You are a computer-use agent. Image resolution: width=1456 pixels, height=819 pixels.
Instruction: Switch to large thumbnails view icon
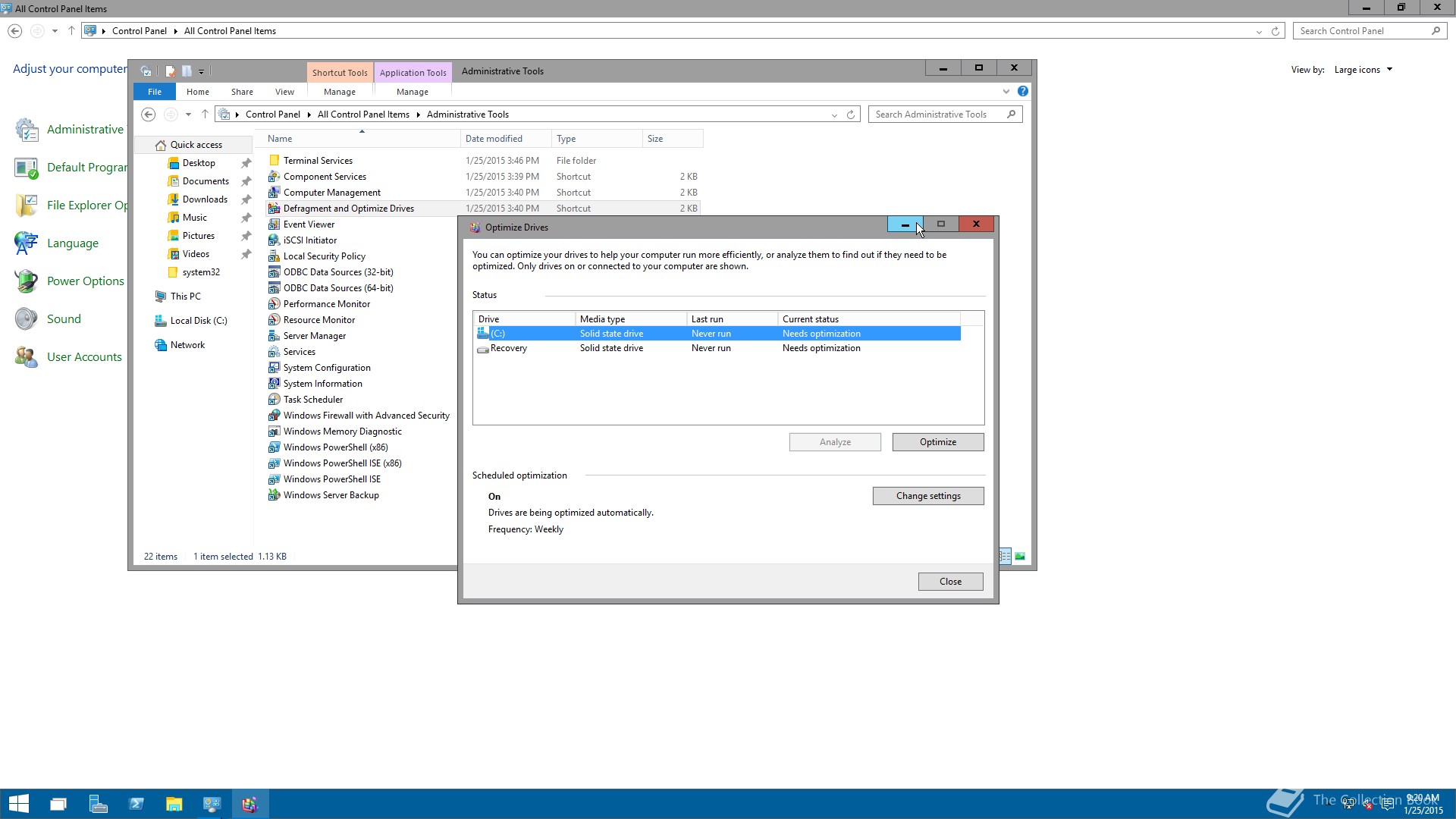tap(1020, 557)
